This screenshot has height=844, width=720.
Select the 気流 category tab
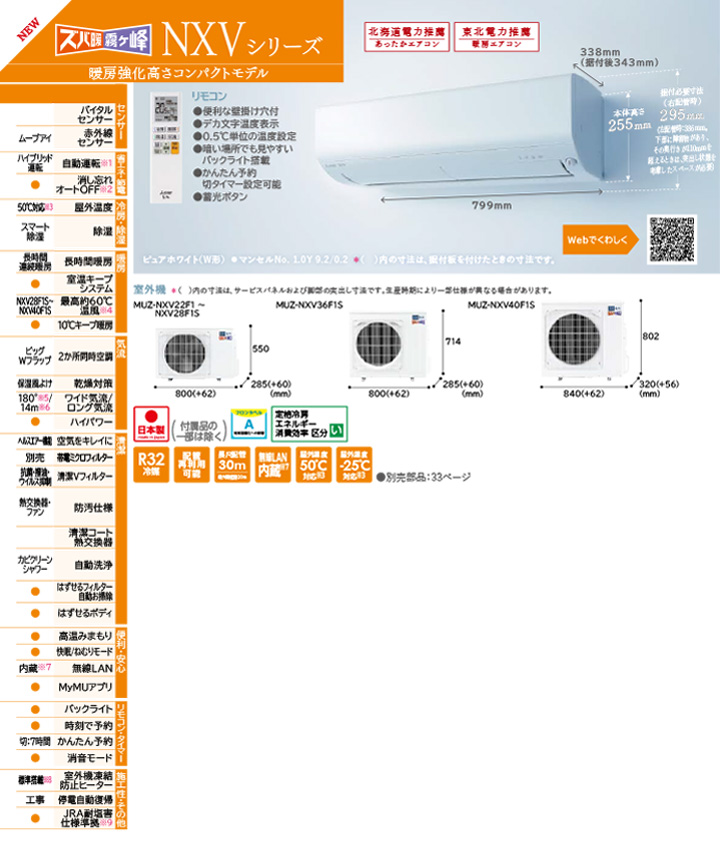[121, 383]
